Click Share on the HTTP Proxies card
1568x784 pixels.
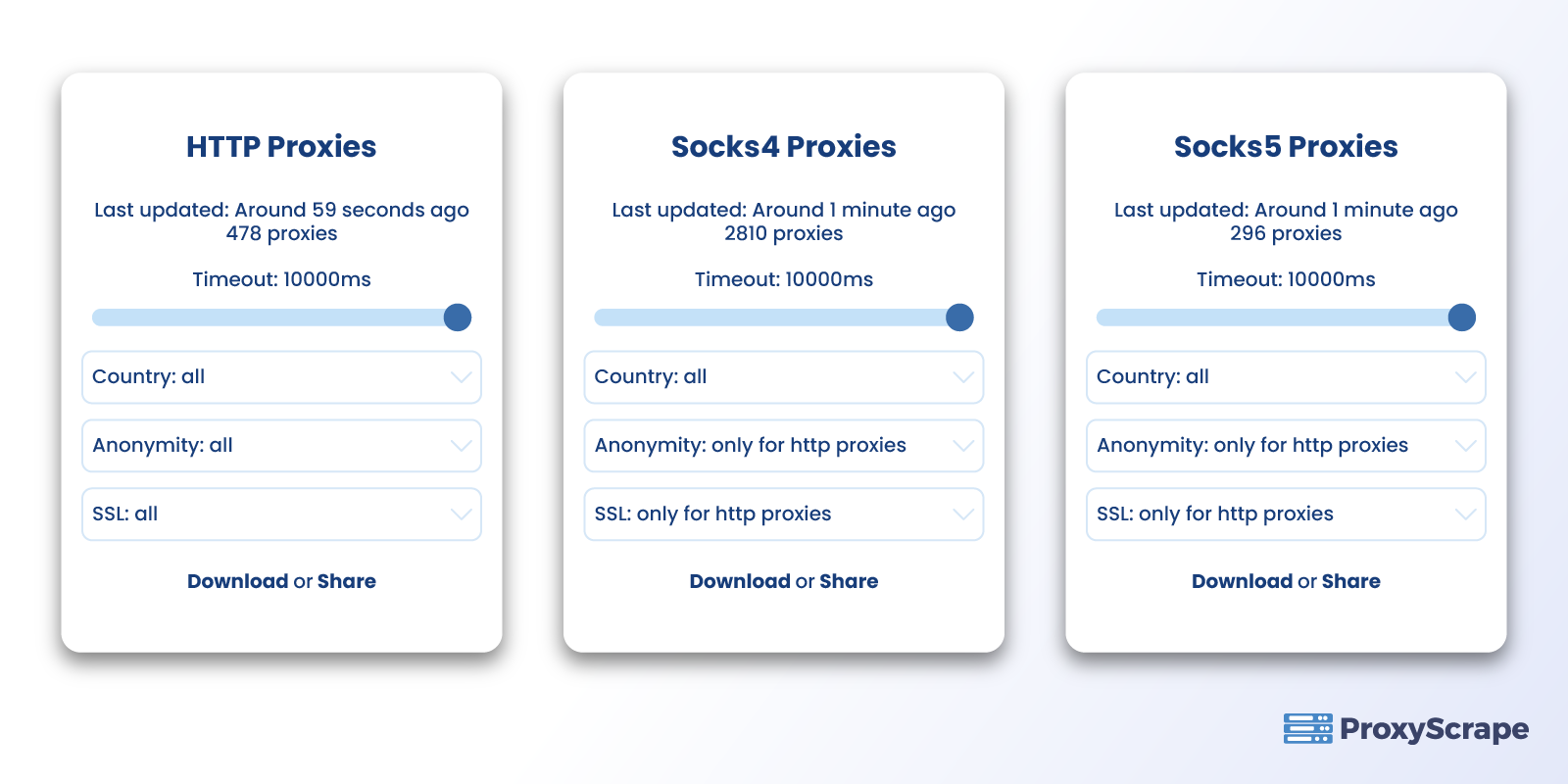pos(346,581)
